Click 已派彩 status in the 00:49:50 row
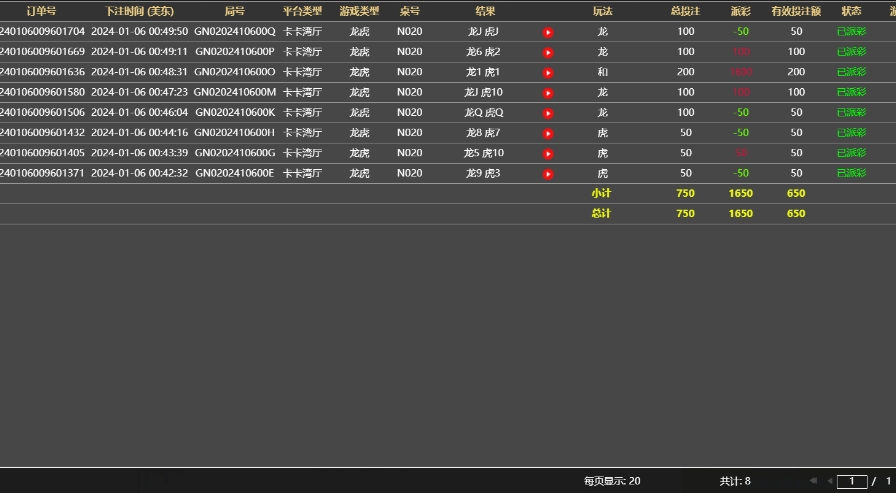Screen dimensions: 896x493 tap(851, 31)
